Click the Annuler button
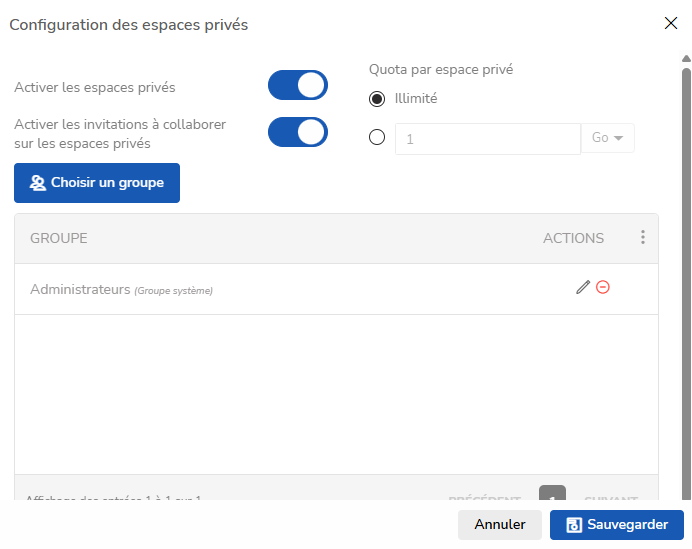The image size is (692, 549). [x=500, y=525]
